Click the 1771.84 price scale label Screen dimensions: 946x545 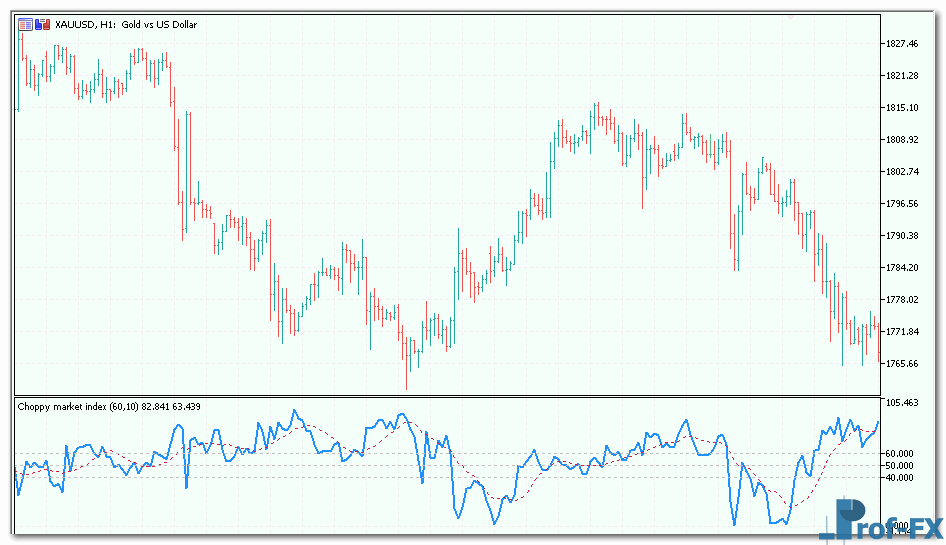(901, 332)
